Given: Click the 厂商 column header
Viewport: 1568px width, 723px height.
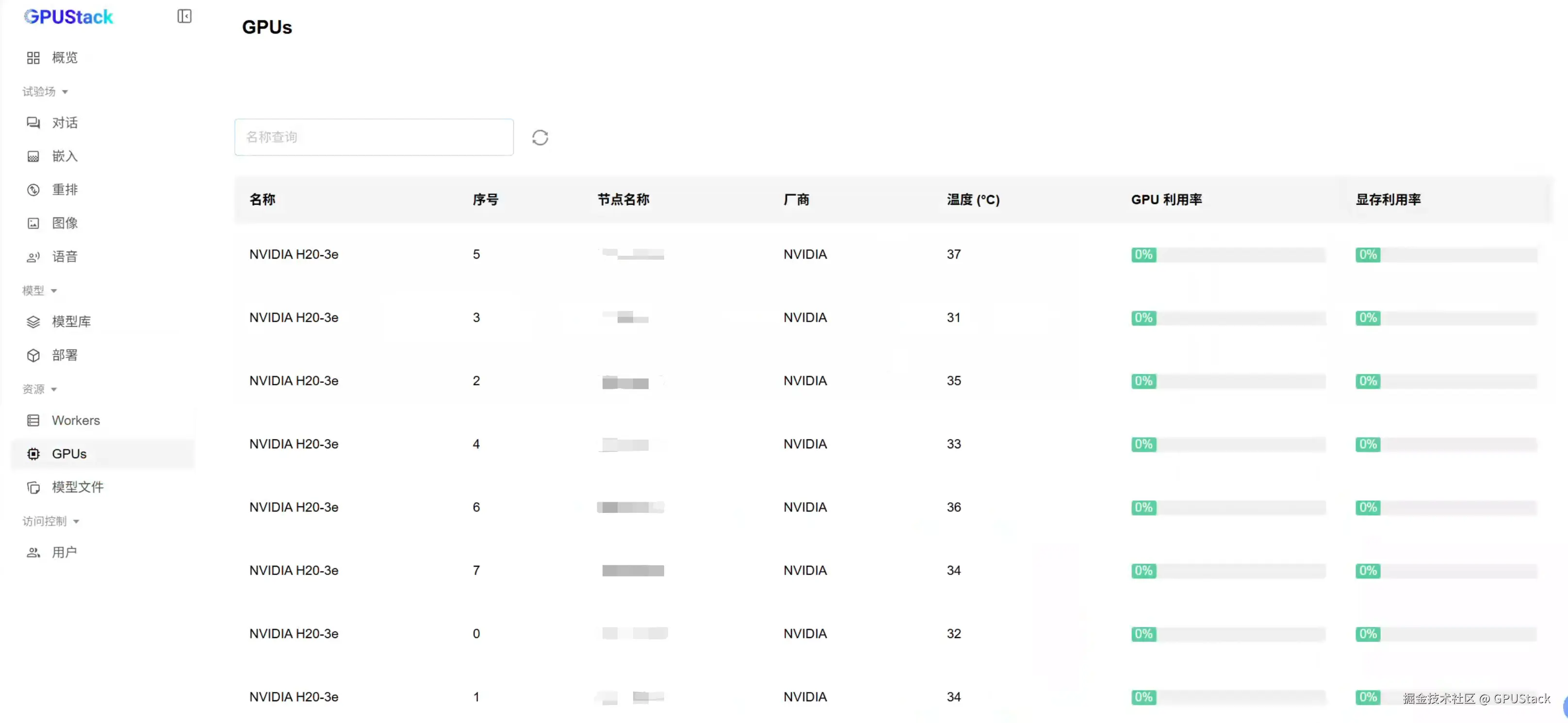Looking at the screenshot, I should point(796,199).
